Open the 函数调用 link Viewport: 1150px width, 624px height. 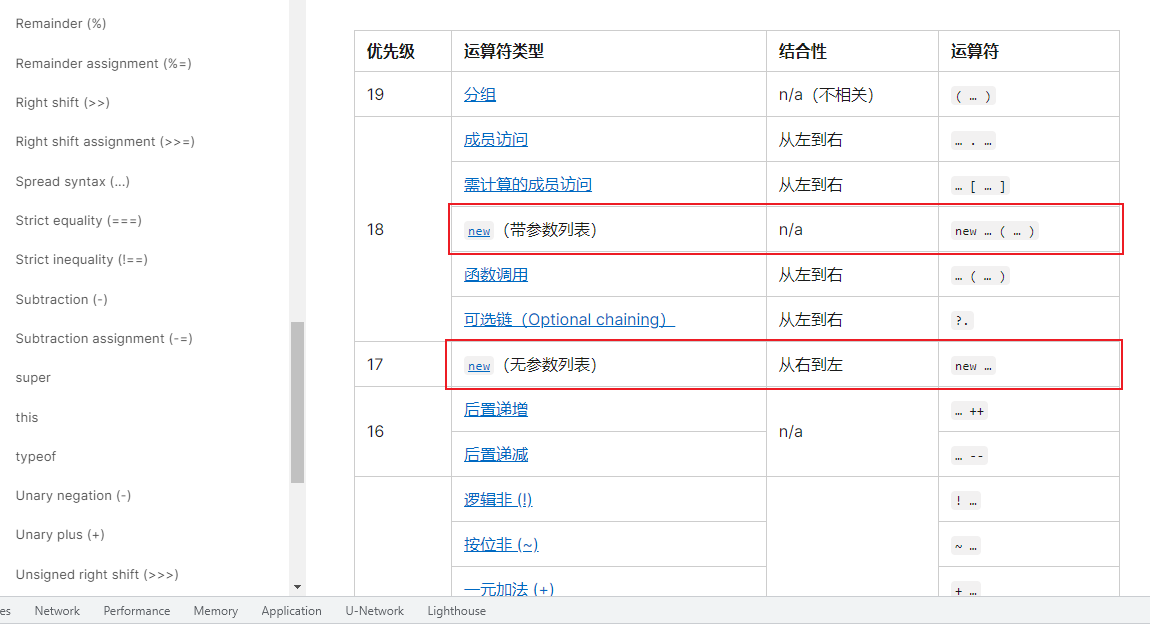tap(495, 275)
